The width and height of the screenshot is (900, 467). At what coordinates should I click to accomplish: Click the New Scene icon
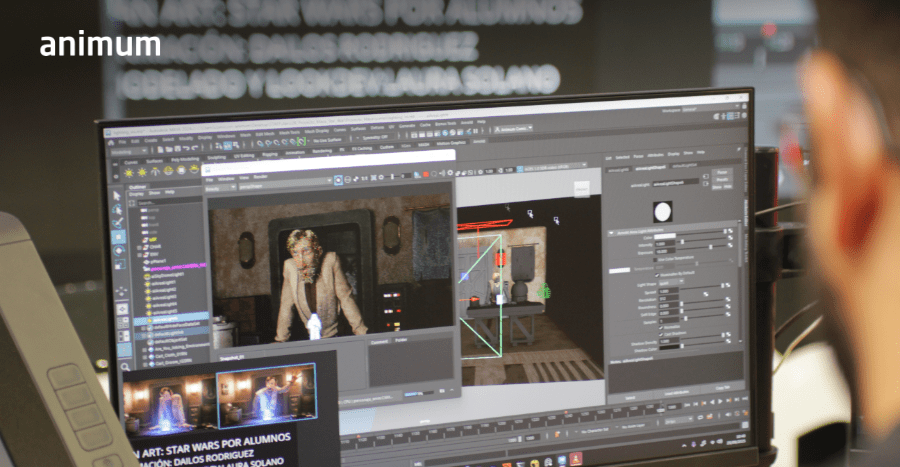pos(161,150)
